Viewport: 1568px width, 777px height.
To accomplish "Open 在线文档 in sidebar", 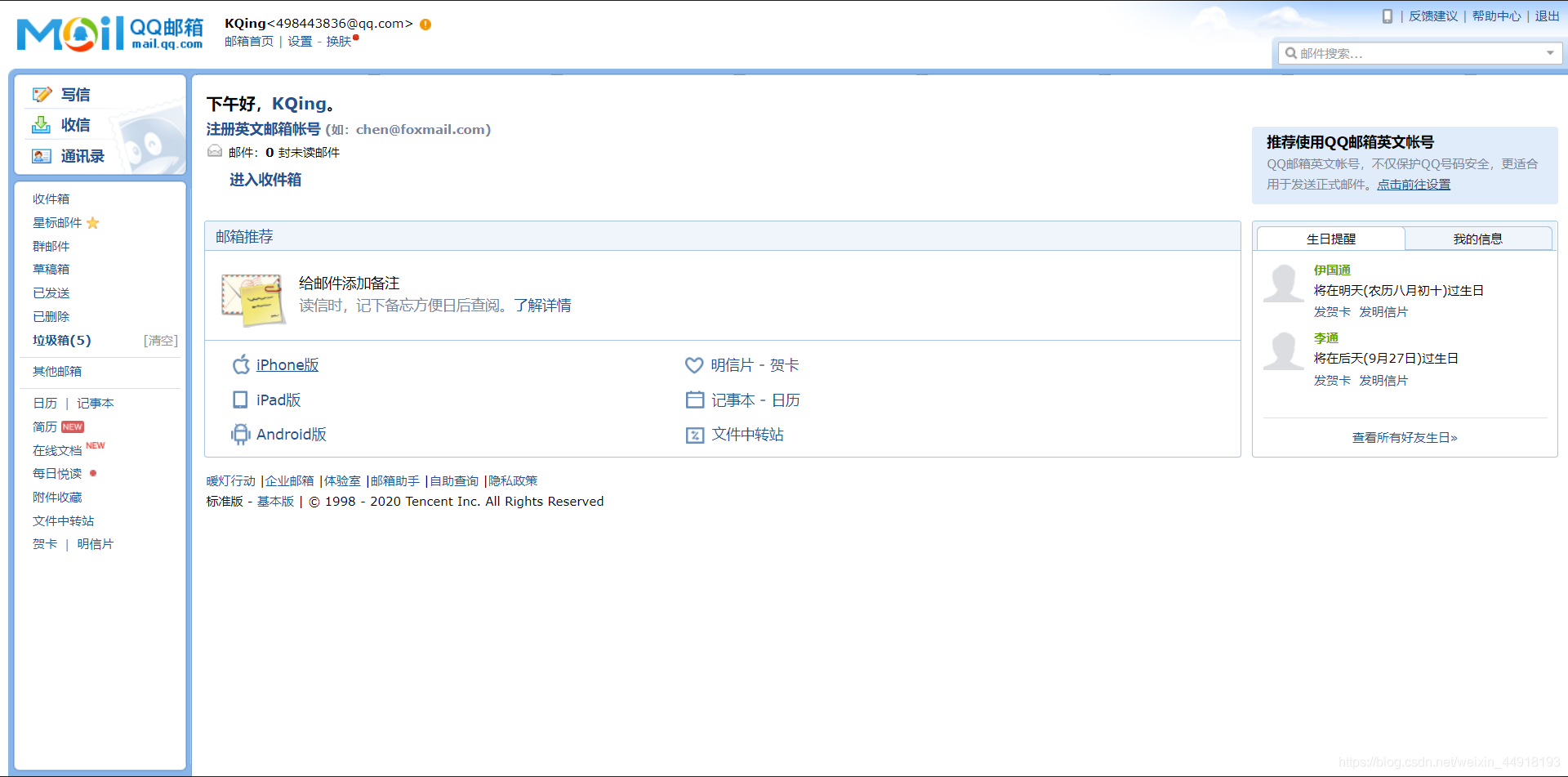I will [x=57, y=450].
